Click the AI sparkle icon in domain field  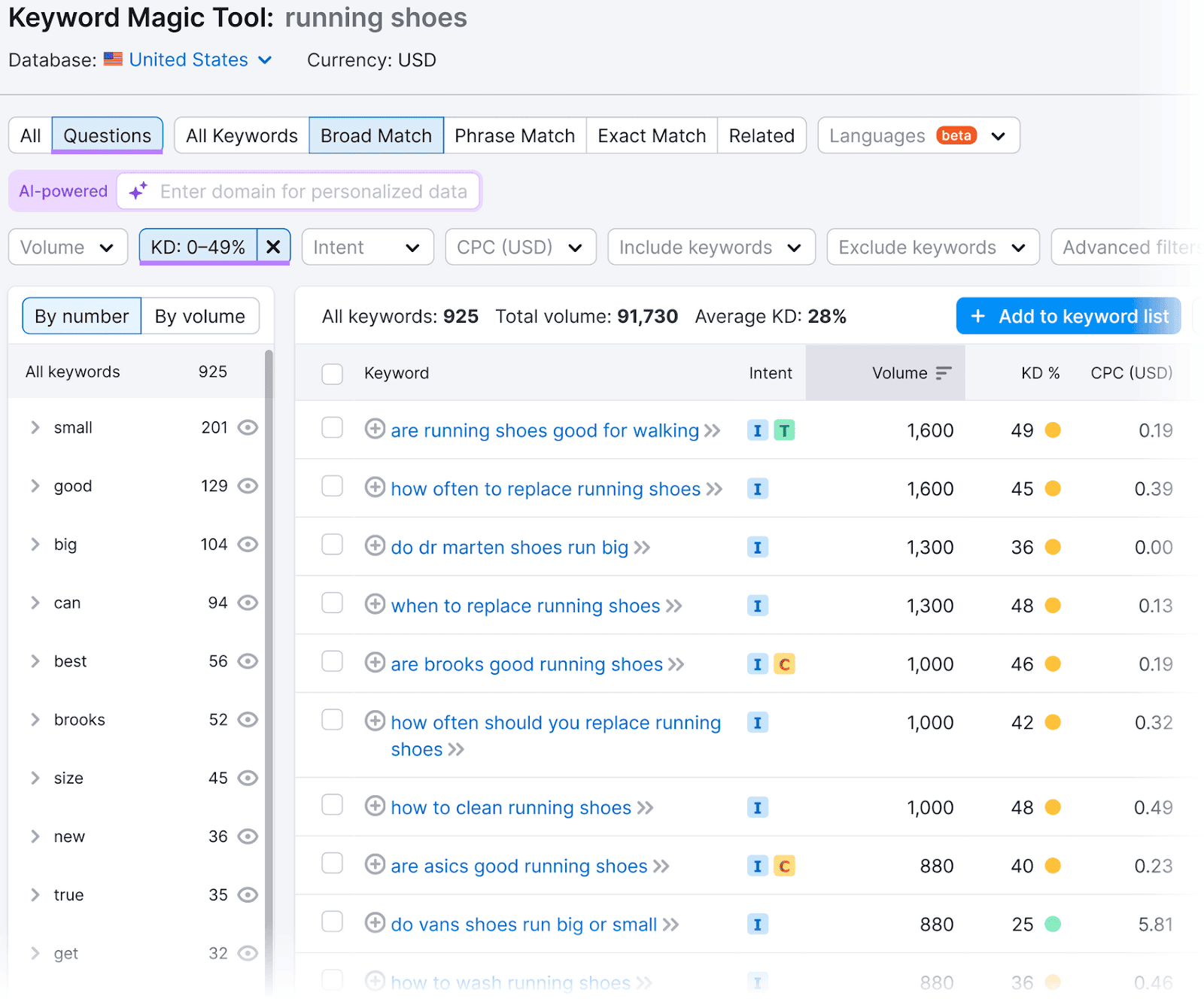[138, 192]
